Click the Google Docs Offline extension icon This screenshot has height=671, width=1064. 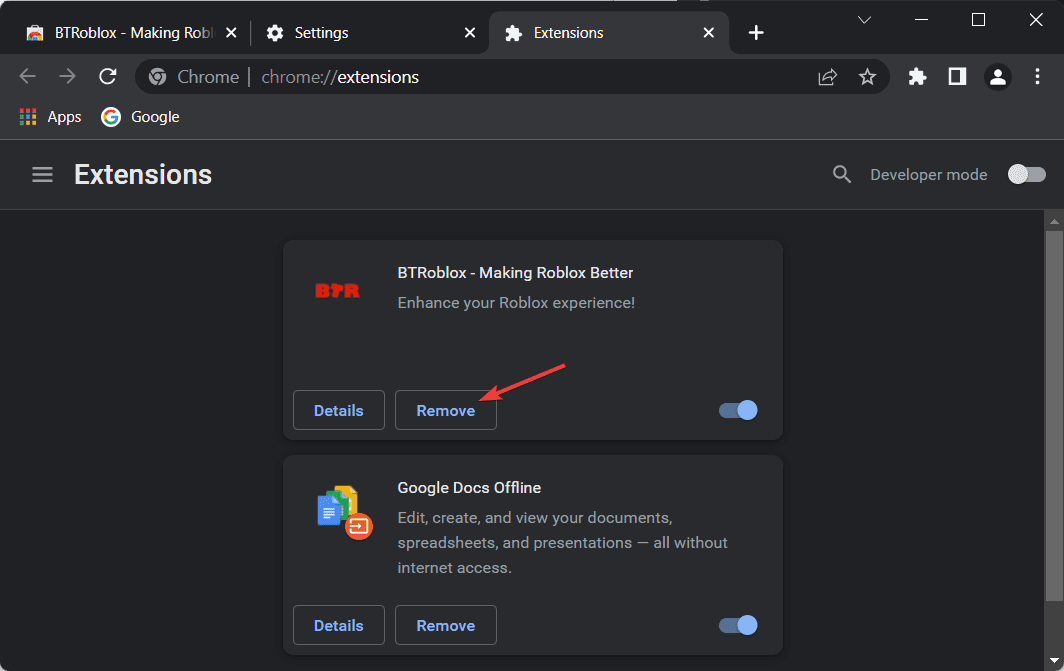tap(338, 508)
